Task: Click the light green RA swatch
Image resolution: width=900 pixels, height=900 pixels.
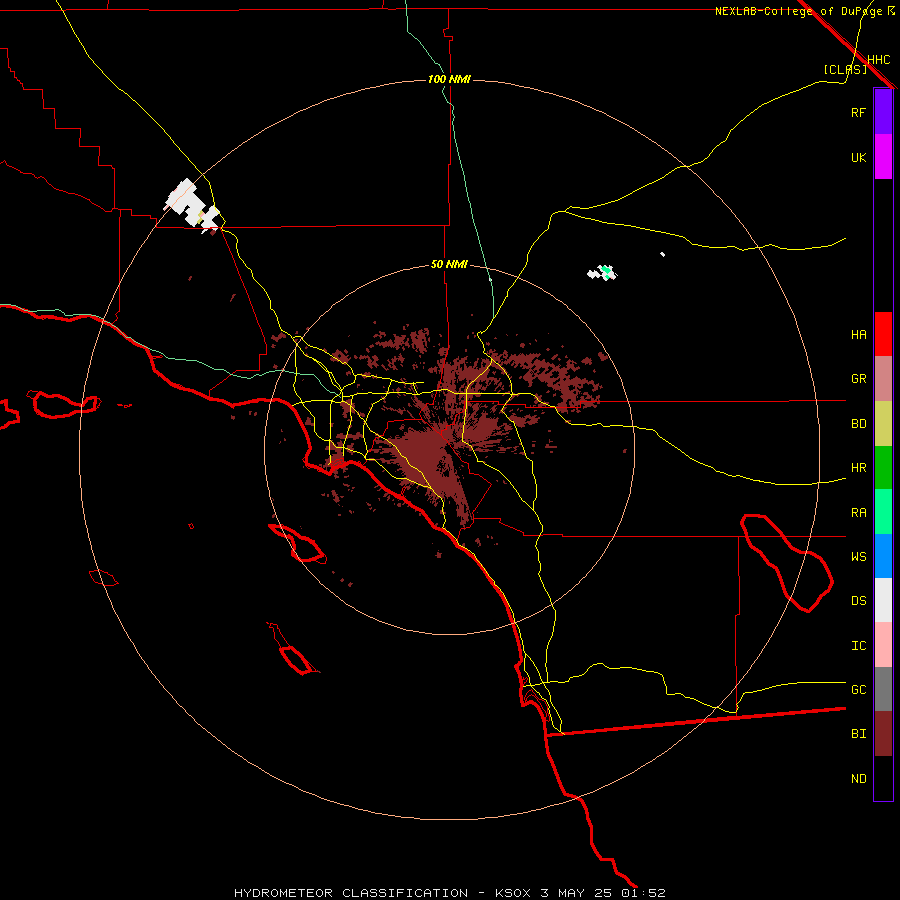Action: 883,512
